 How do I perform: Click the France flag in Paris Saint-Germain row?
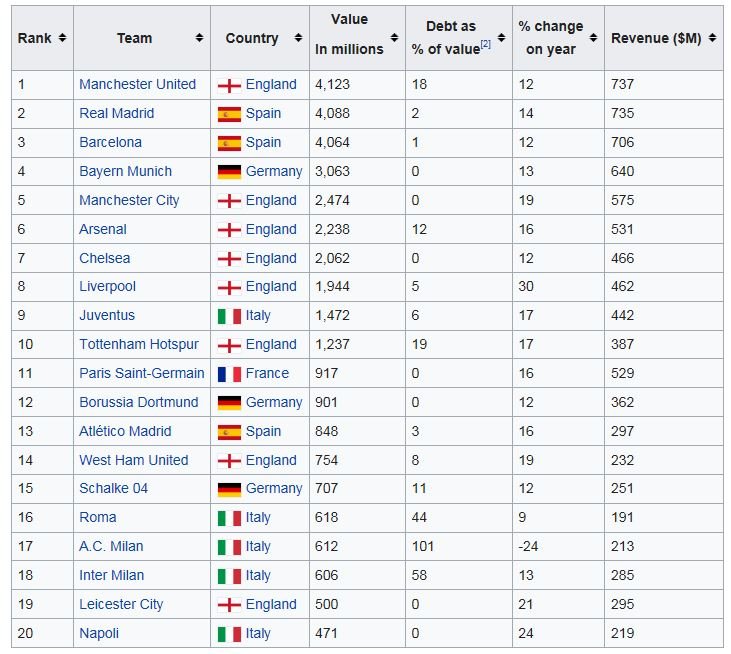click(x=229, y=374)
